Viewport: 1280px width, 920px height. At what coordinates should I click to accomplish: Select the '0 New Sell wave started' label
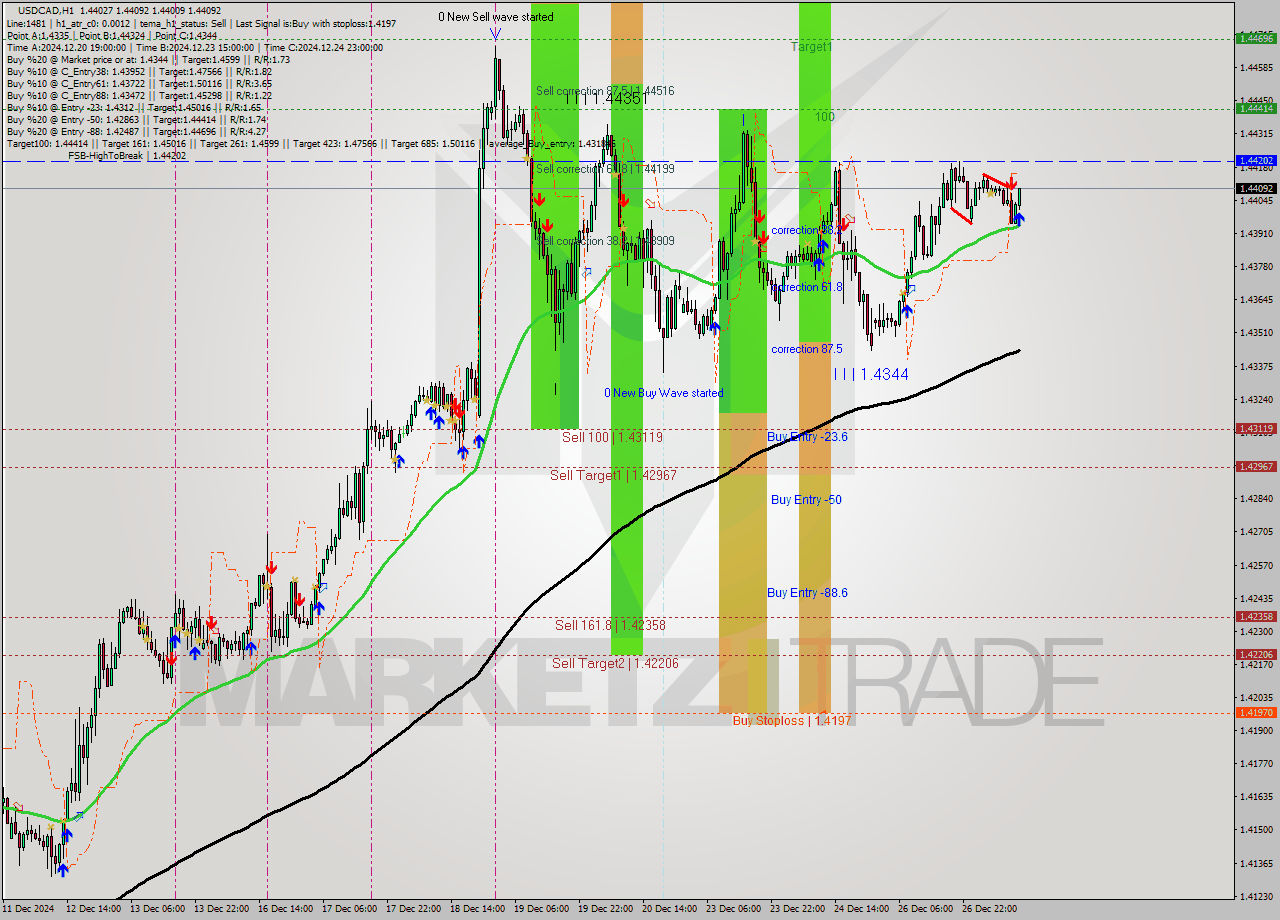[495, 17]
